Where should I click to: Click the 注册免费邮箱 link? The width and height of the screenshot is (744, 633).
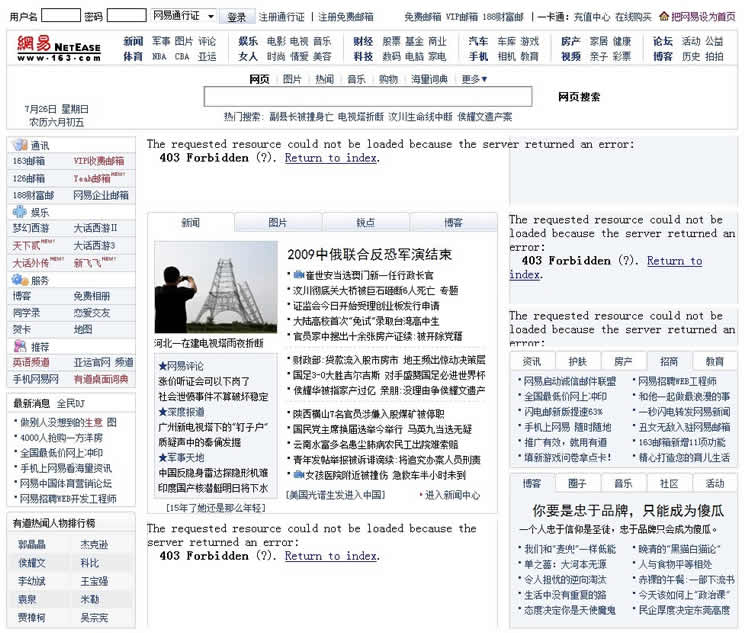click(345, 17)
